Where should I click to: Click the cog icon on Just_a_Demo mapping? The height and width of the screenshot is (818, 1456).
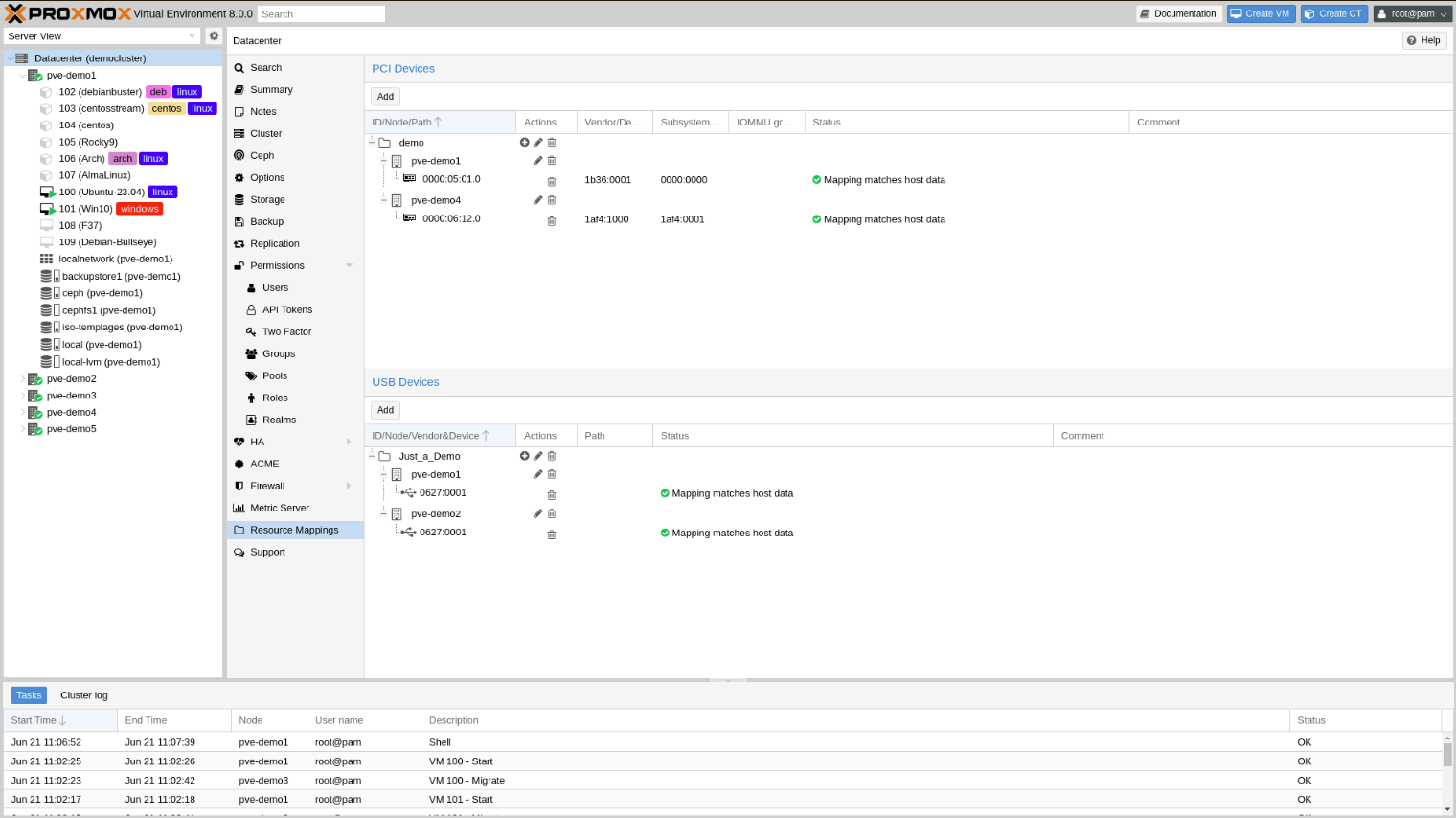[x=524, y=456]
